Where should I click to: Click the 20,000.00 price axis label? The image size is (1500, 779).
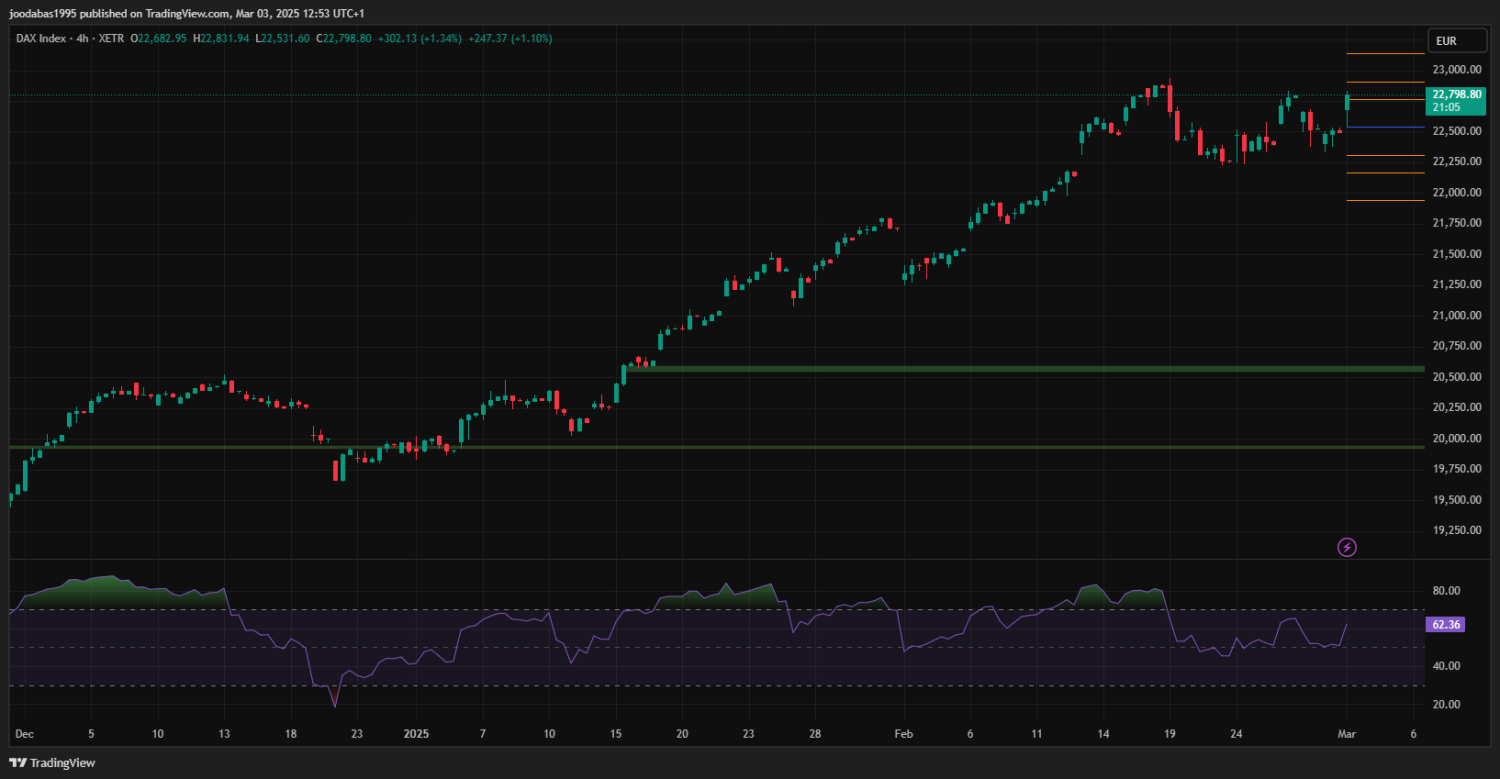tap(1456, 439)
